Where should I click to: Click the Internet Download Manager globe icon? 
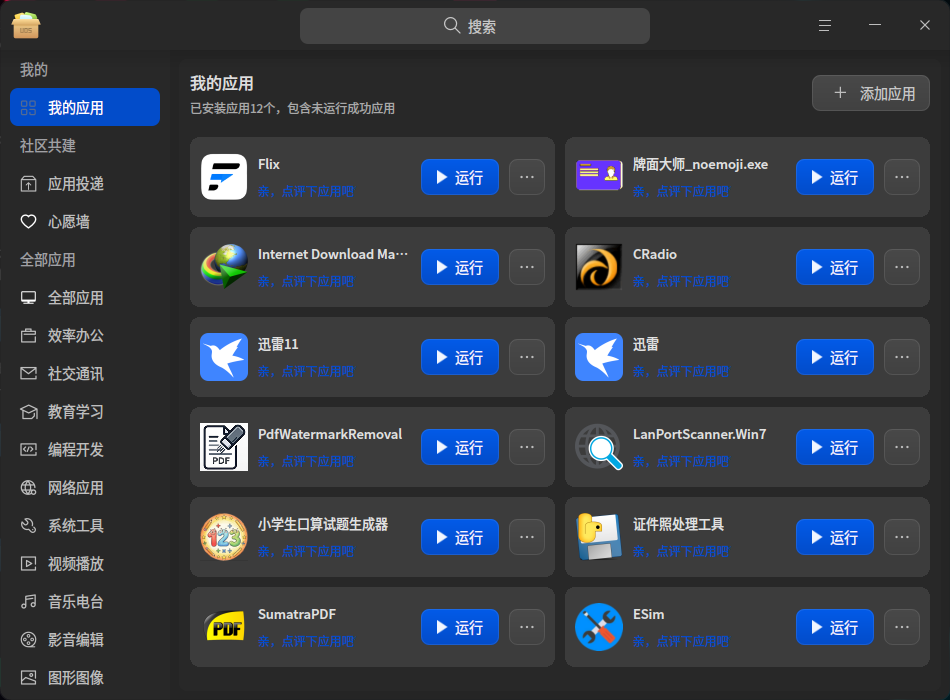[x=224, y=267]
